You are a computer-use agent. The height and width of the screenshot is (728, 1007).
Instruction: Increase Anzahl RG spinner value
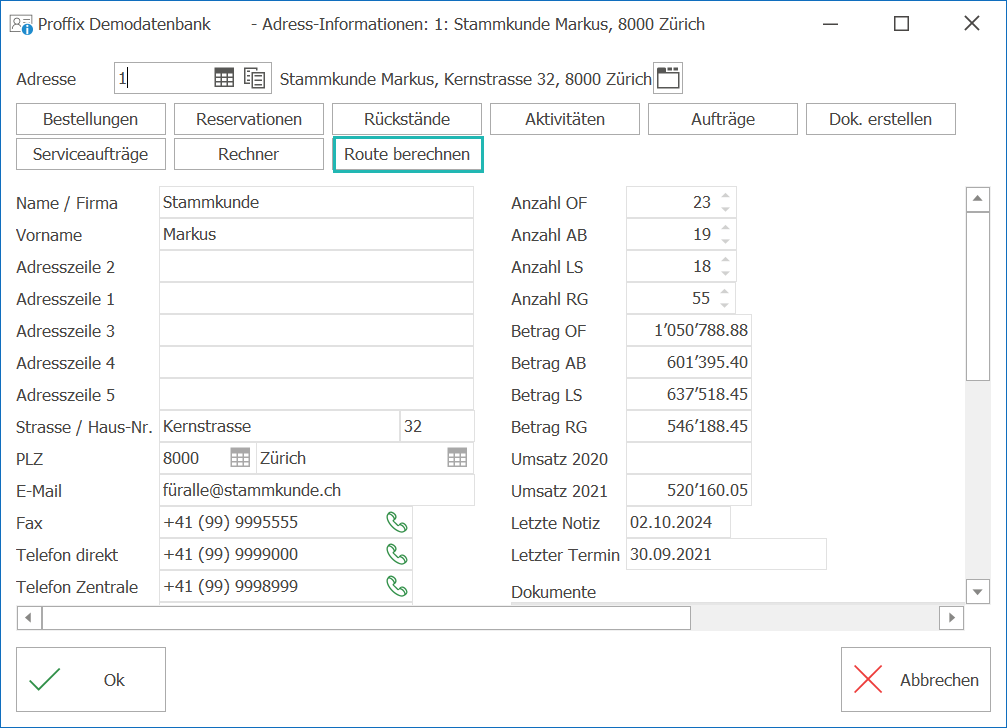724,291
